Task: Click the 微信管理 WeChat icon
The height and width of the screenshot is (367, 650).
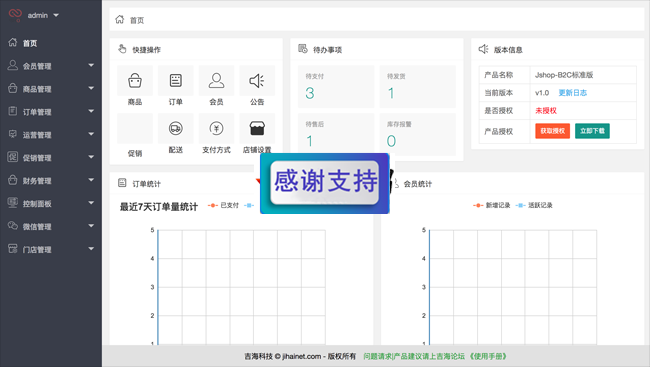Action: 13,226
